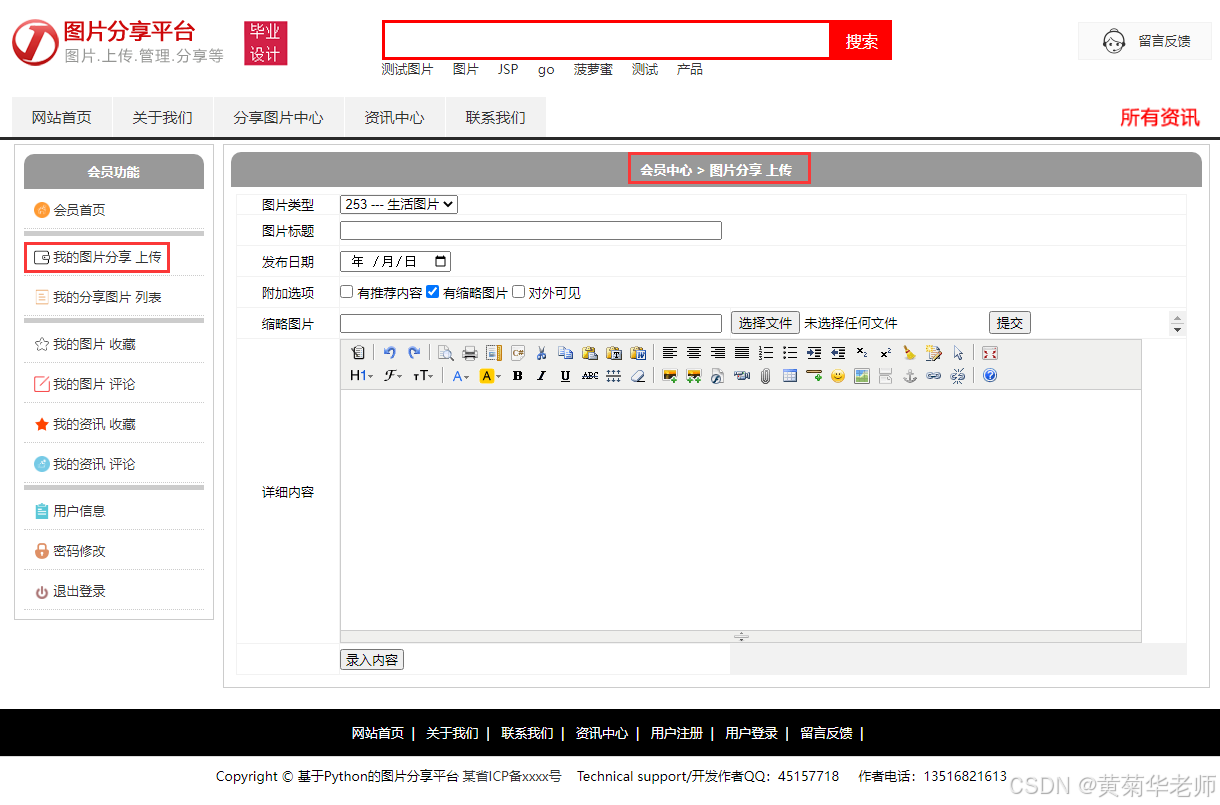Viewport: 1220px width, 805px height.
Task: Insert a table using the editor icon
Action: [789, 375]
